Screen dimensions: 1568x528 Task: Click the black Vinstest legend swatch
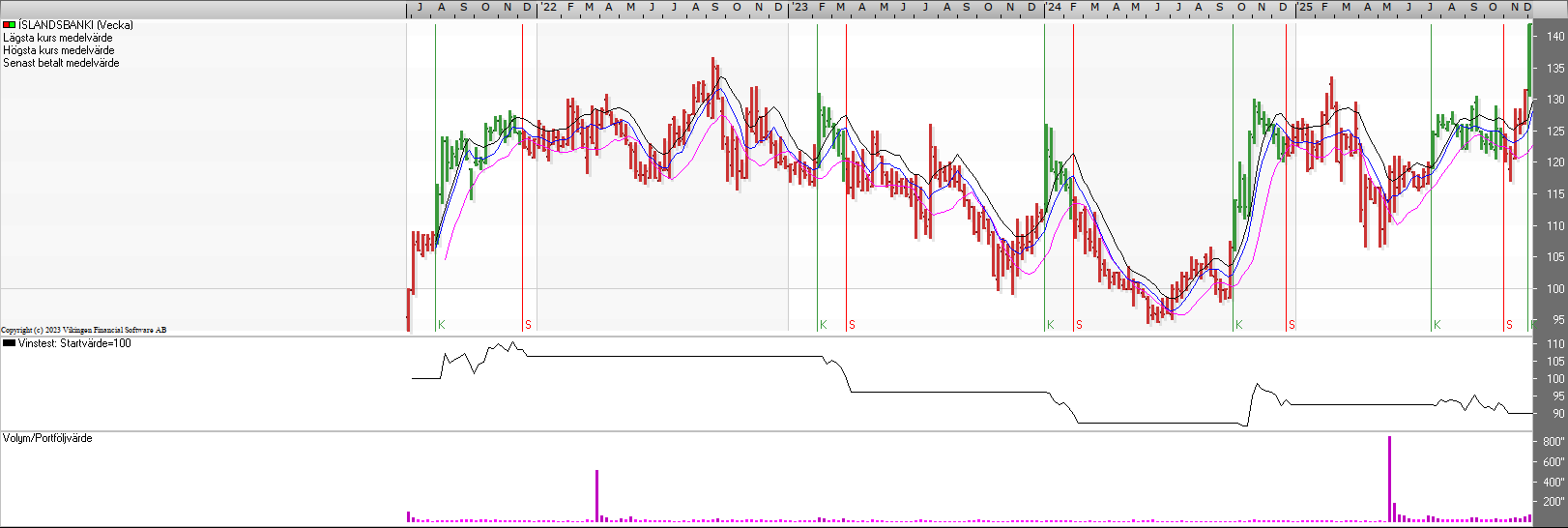tap(9, 343)
